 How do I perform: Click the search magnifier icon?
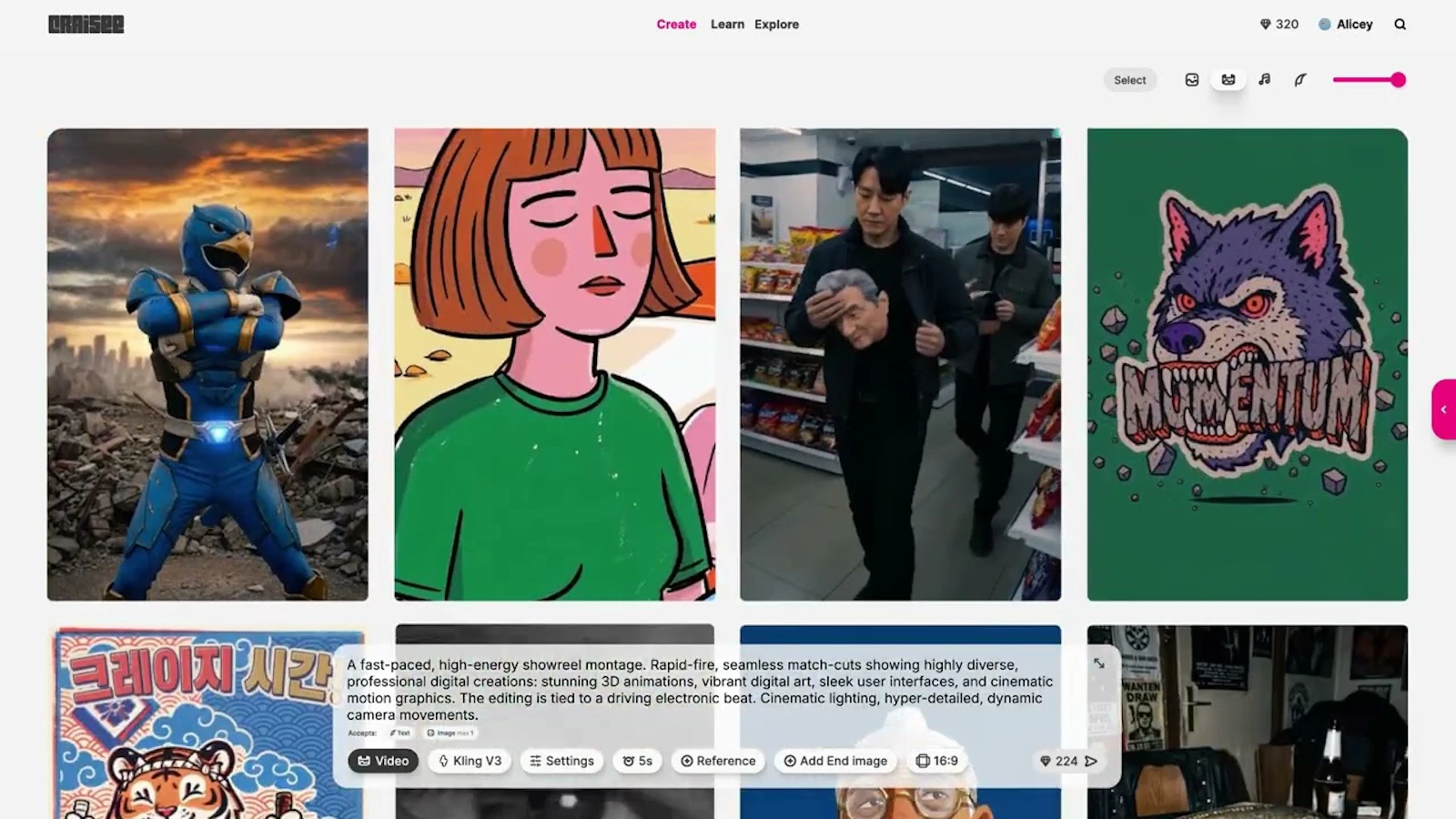[x=1400, y=25]
